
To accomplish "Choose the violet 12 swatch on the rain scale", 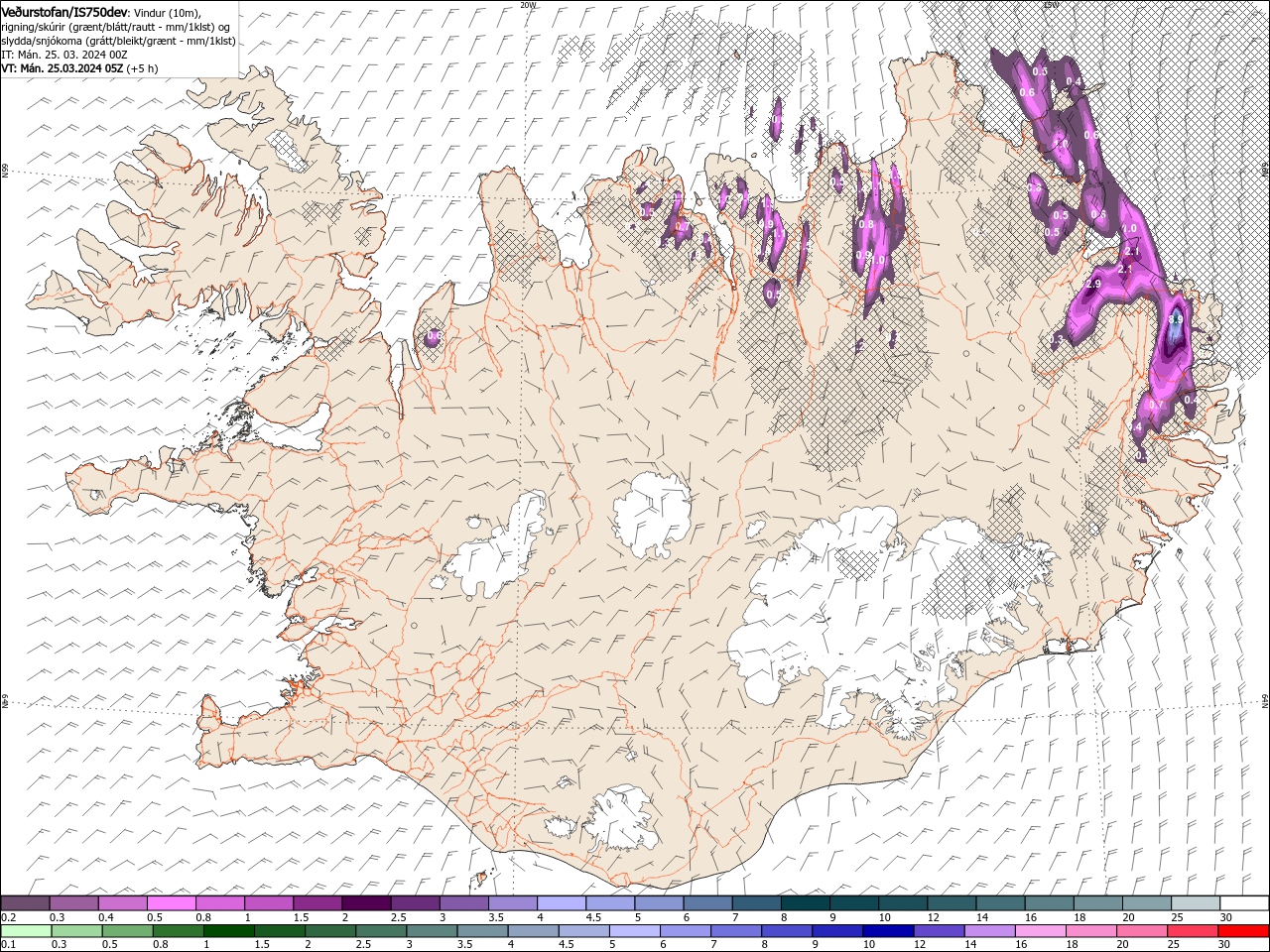I will pyautogui.click(x=939, y=931).
